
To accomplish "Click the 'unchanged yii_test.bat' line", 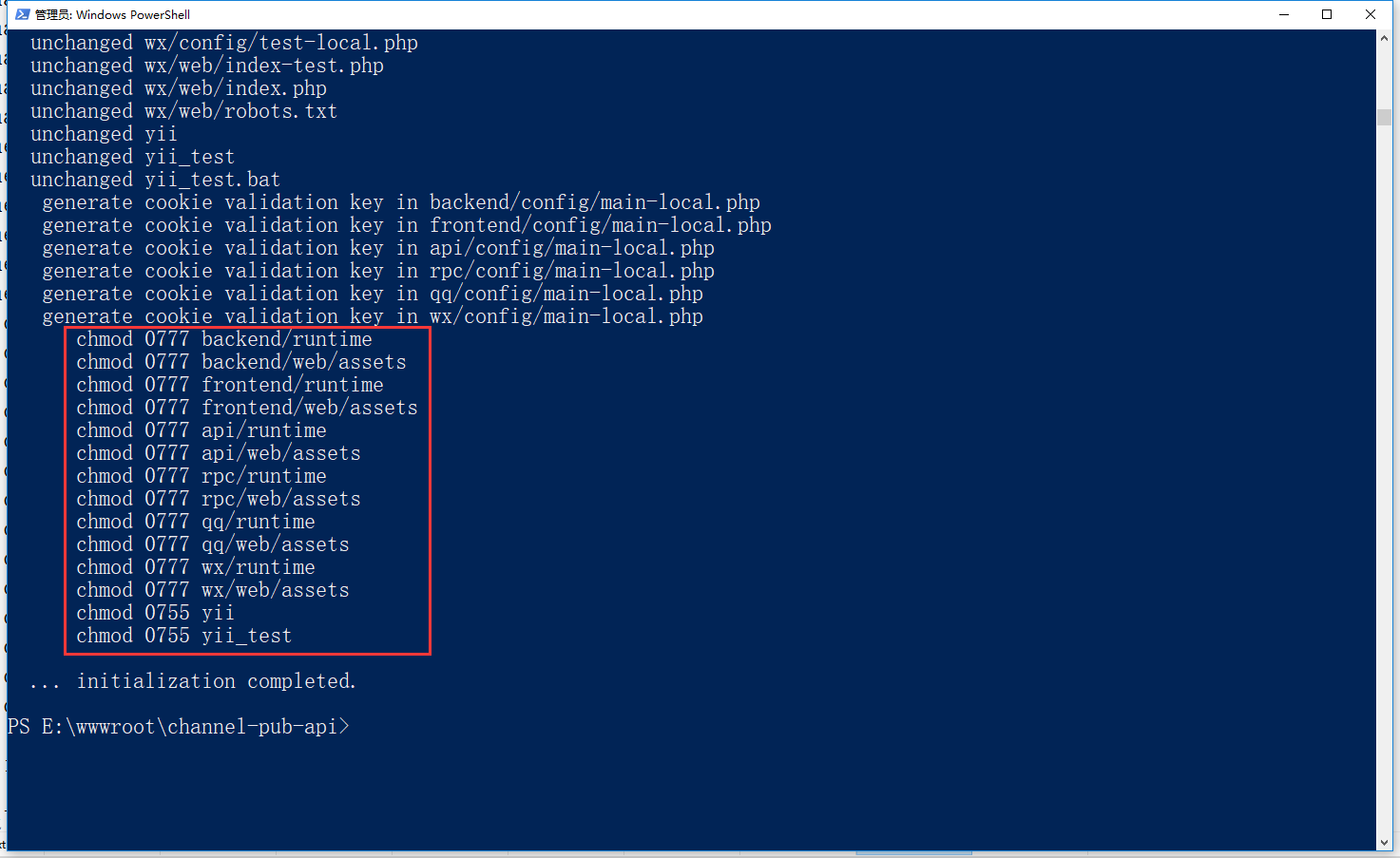I will 155,180.
